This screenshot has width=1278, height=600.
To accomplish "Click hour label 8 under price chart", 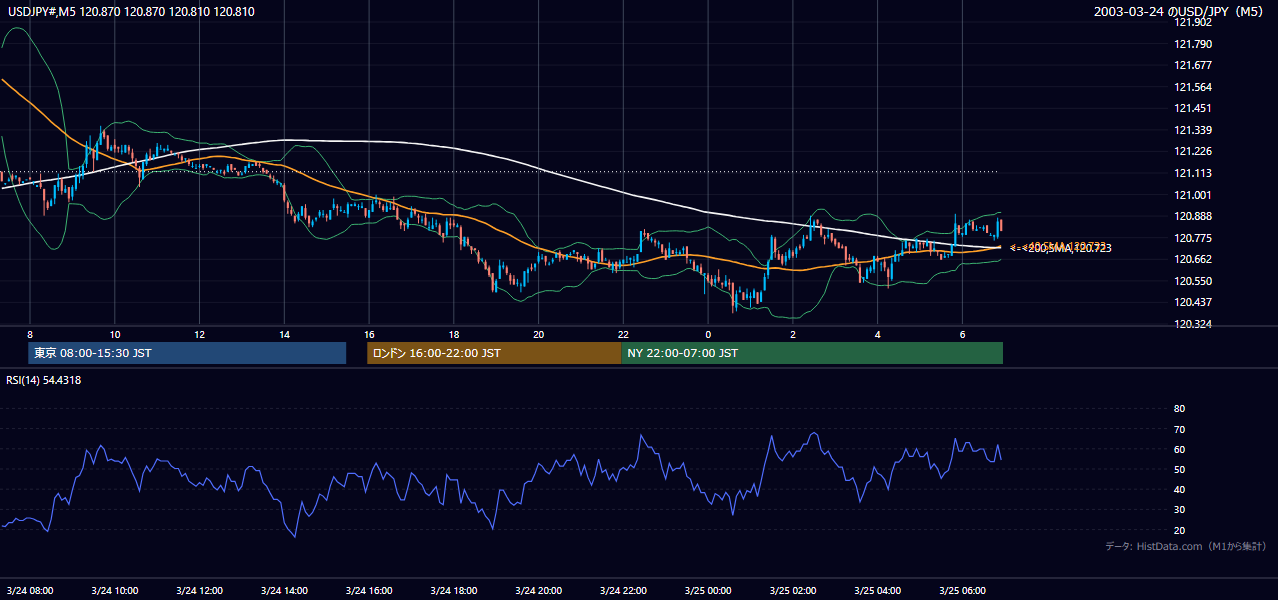I will click(30, 334).
